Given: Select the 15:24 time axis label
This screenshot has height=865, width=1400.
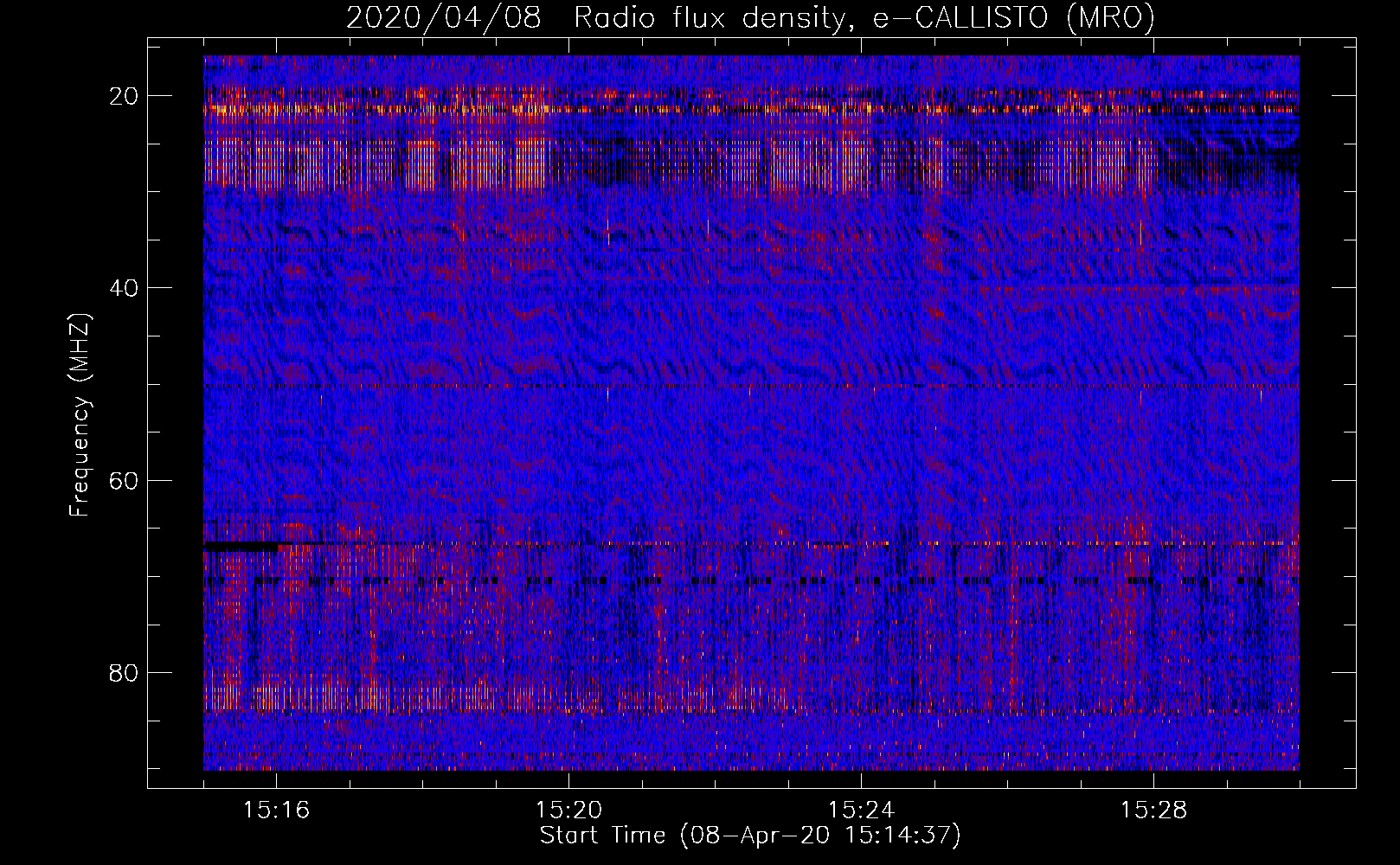Looking at the screenshot, I should tap(861, 811).
